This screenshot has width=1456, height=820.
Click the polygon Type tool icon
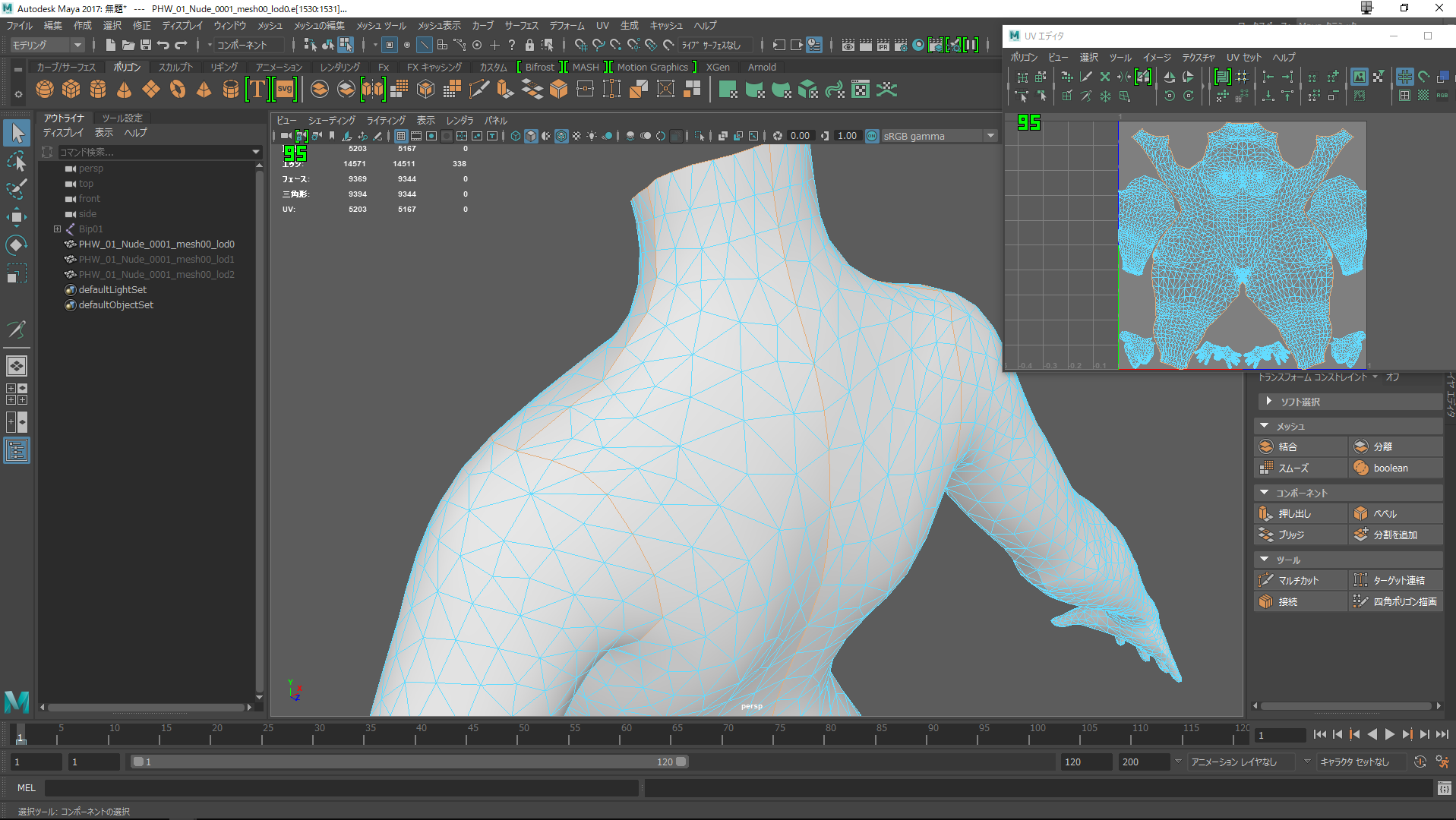pyautogui.click(x=257, y=90)
